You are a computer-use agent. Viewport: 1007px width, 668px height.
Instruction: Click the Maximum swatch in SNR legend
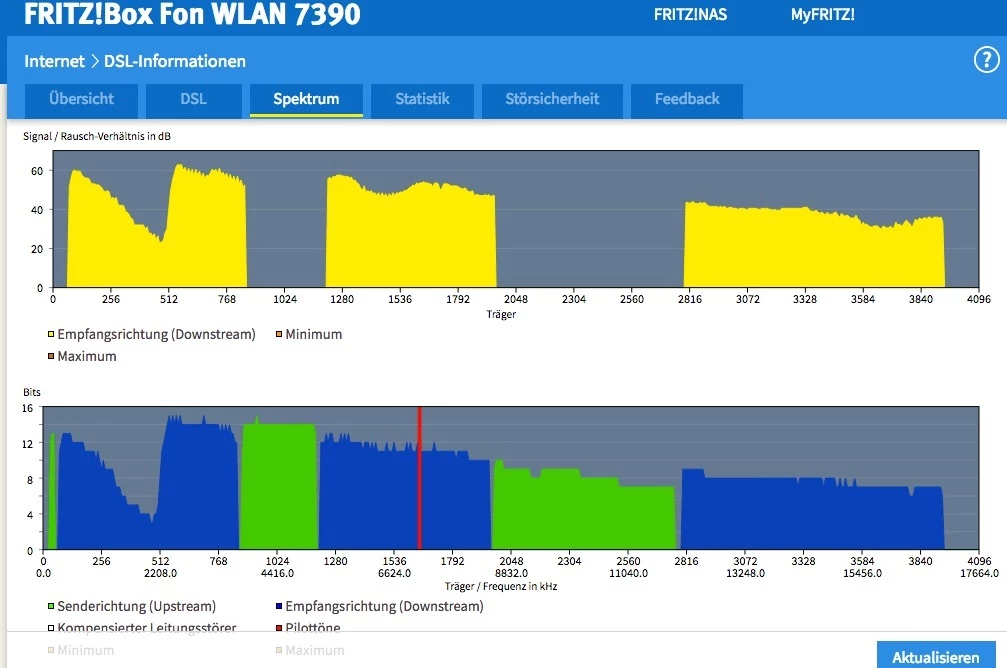tap(51, 356)
